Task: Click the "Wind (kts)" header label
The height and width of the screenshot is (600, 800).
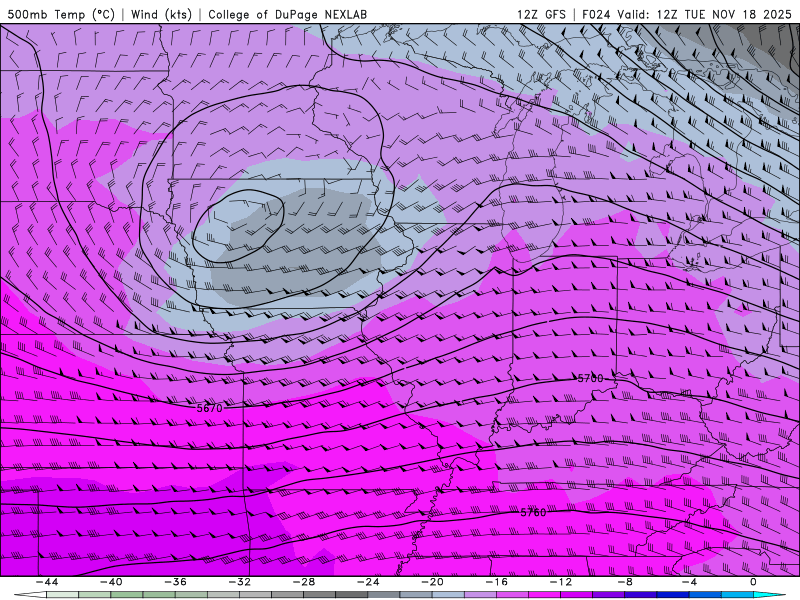Action: [x=161, y=14]
